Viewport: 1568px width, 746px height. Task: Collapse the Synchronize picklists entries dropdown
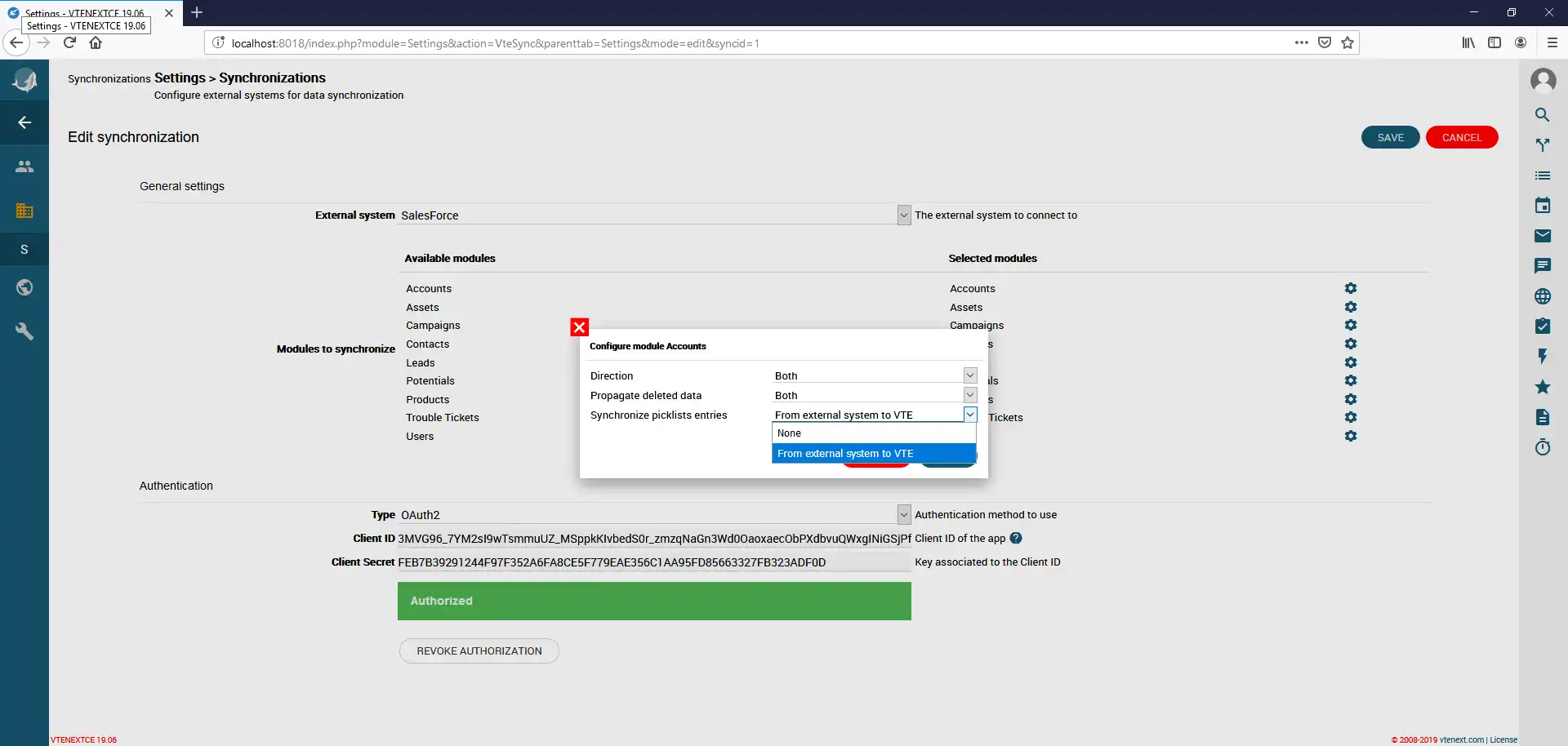(970, 415)
